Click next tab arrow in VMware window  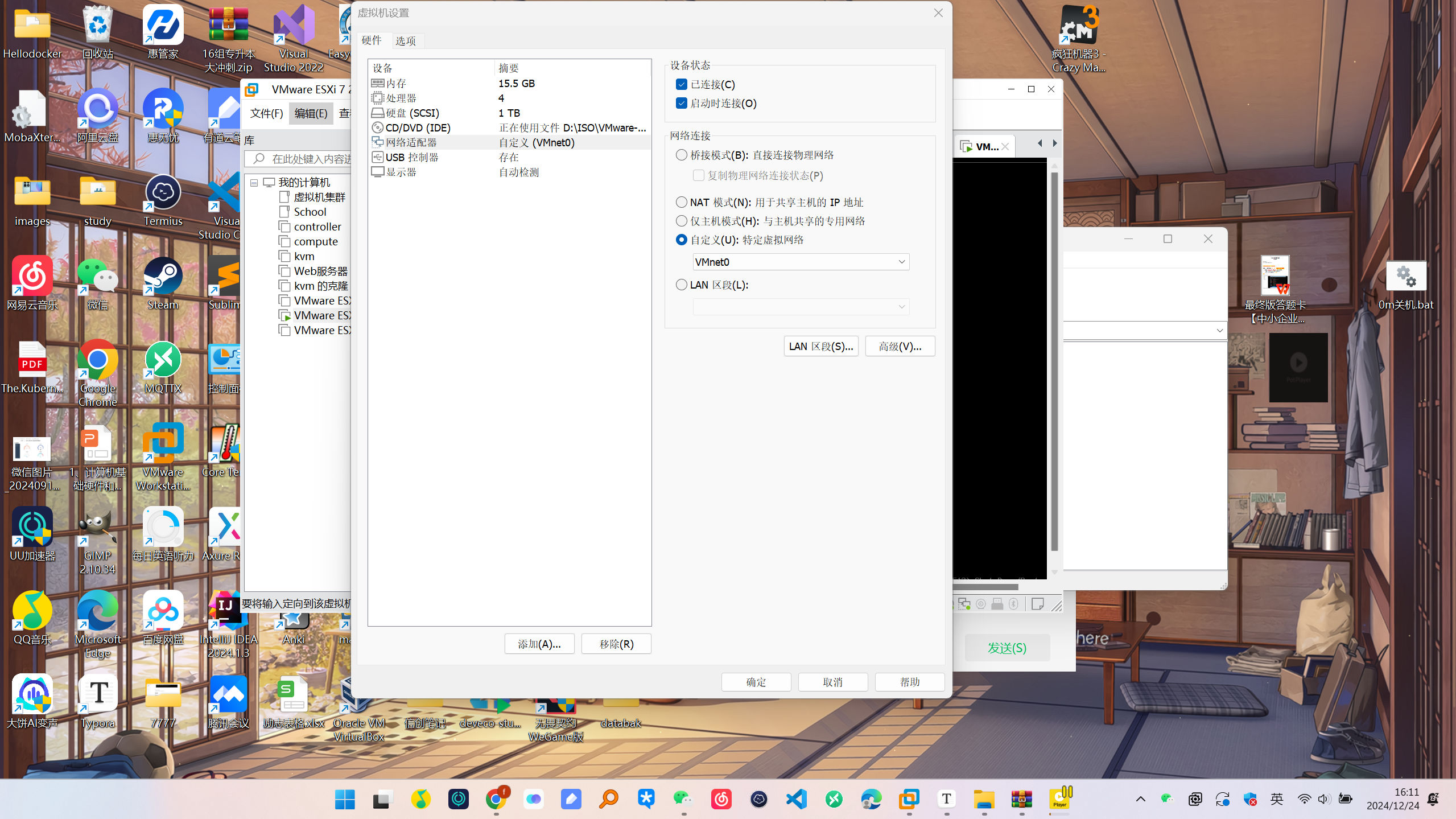[x=1054, y=143]
